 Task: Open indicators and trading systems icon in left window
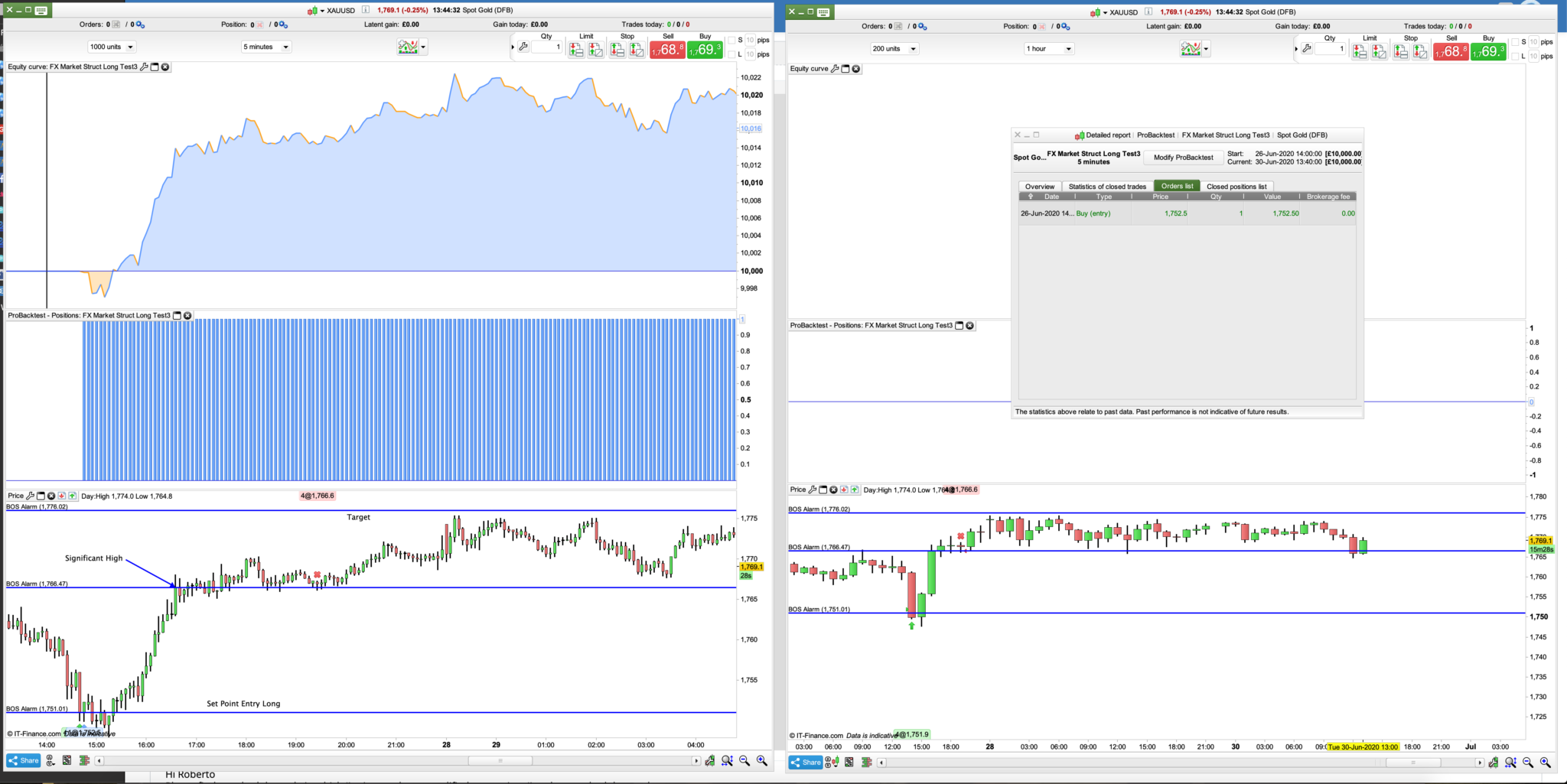click(x=408, y=47)
